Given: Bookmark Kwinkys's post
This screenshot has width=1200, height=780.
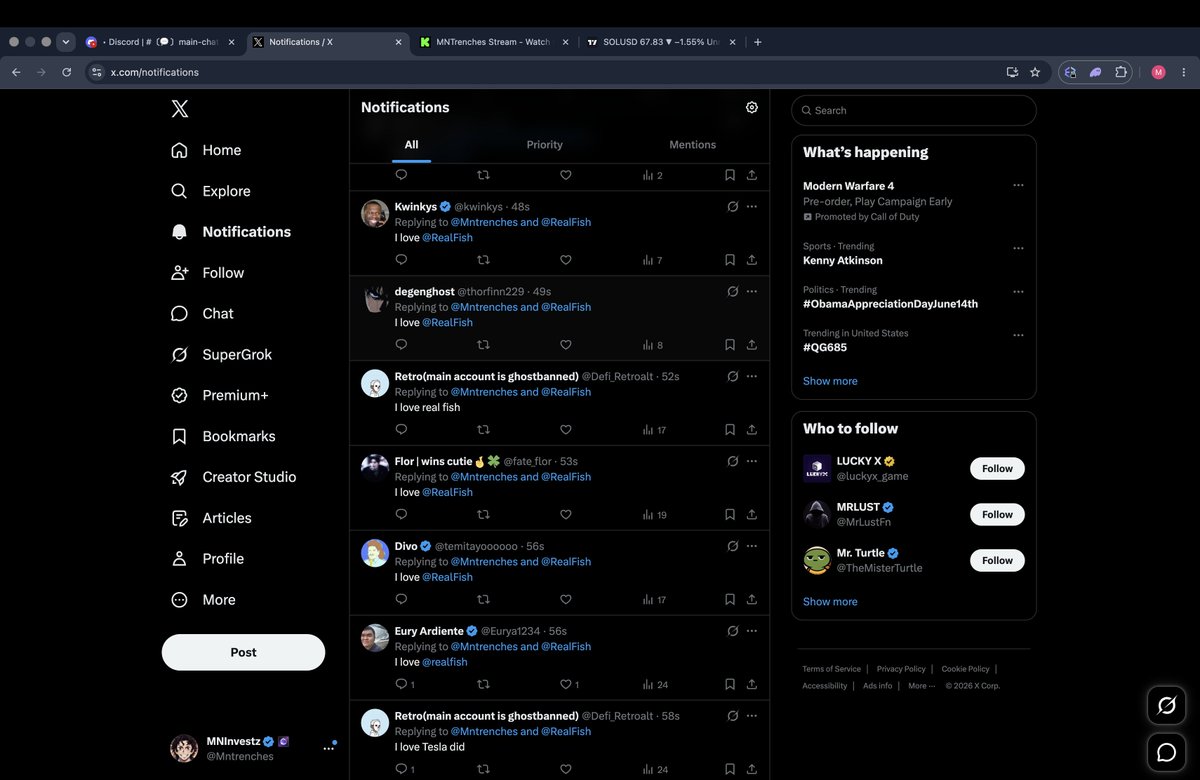Looking at the screenshot, I should 730,260.
